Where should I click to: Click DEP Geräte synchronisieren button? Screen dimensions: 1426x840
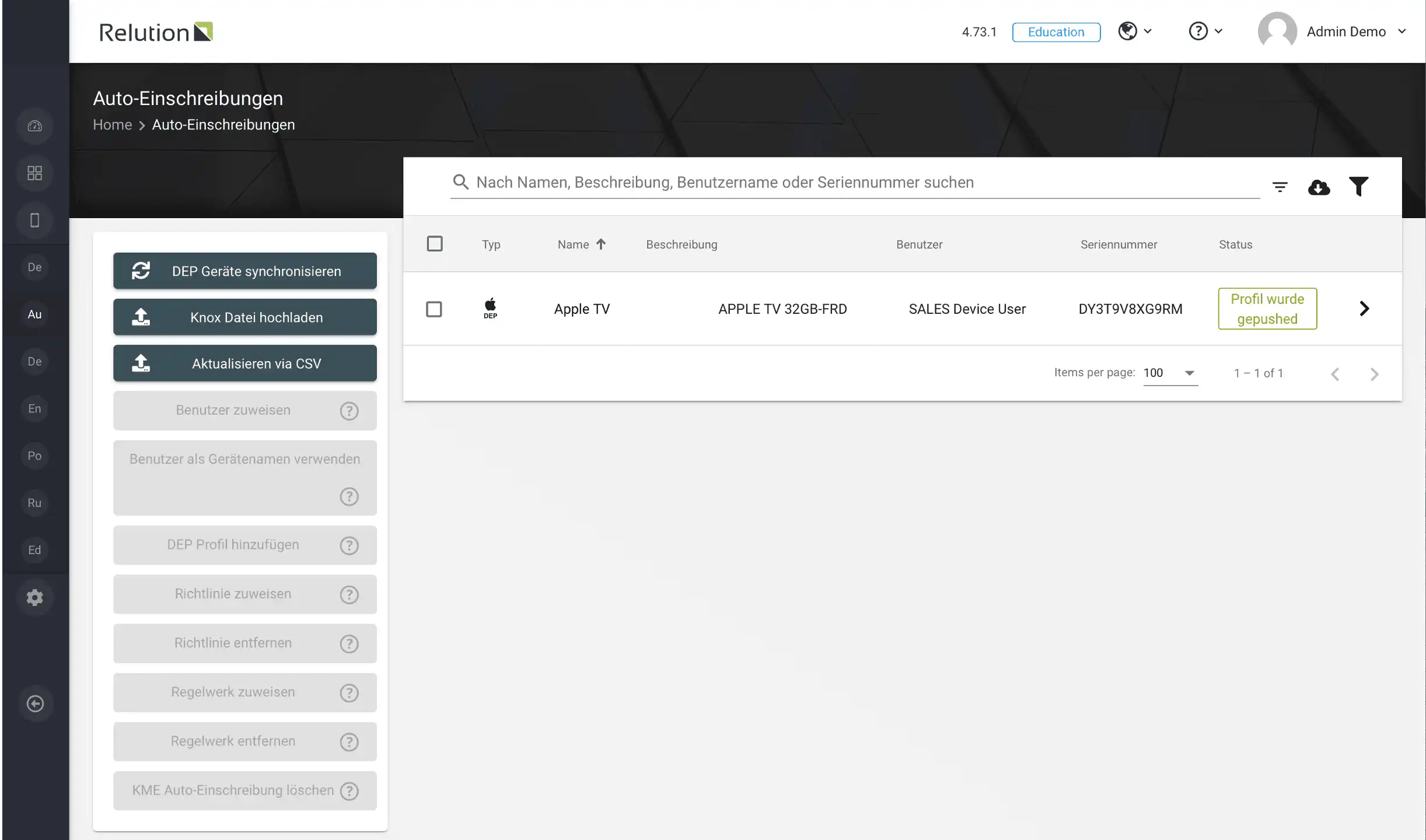pos(245,271)
